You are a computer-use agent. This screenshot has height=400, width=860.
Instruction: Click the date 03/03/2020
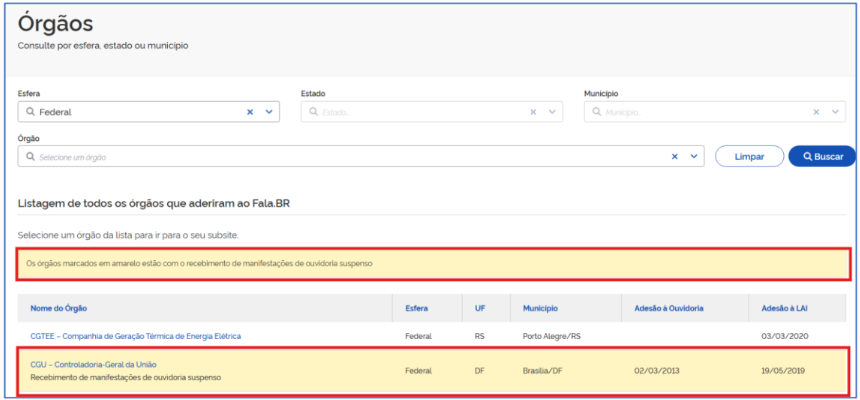(785, 336)
